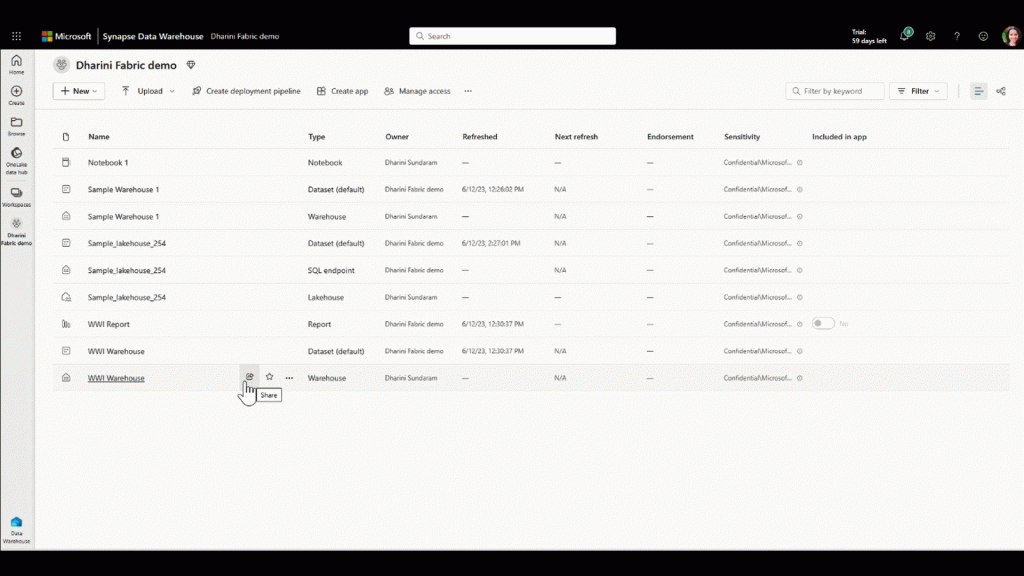The width and height of the screenshot is (1024, 576).
Task: Click sensitivity info icon for Notebook 1
Action: click(x=799, y=163)
